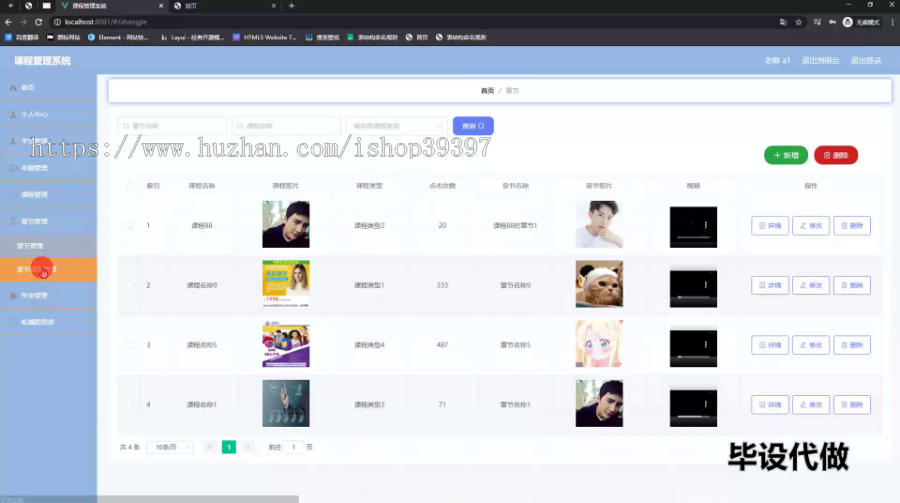This screenshot has height=503, width=900.
Task: Click 删除 for the 课程名称9 row
Action: coord(852,285)
